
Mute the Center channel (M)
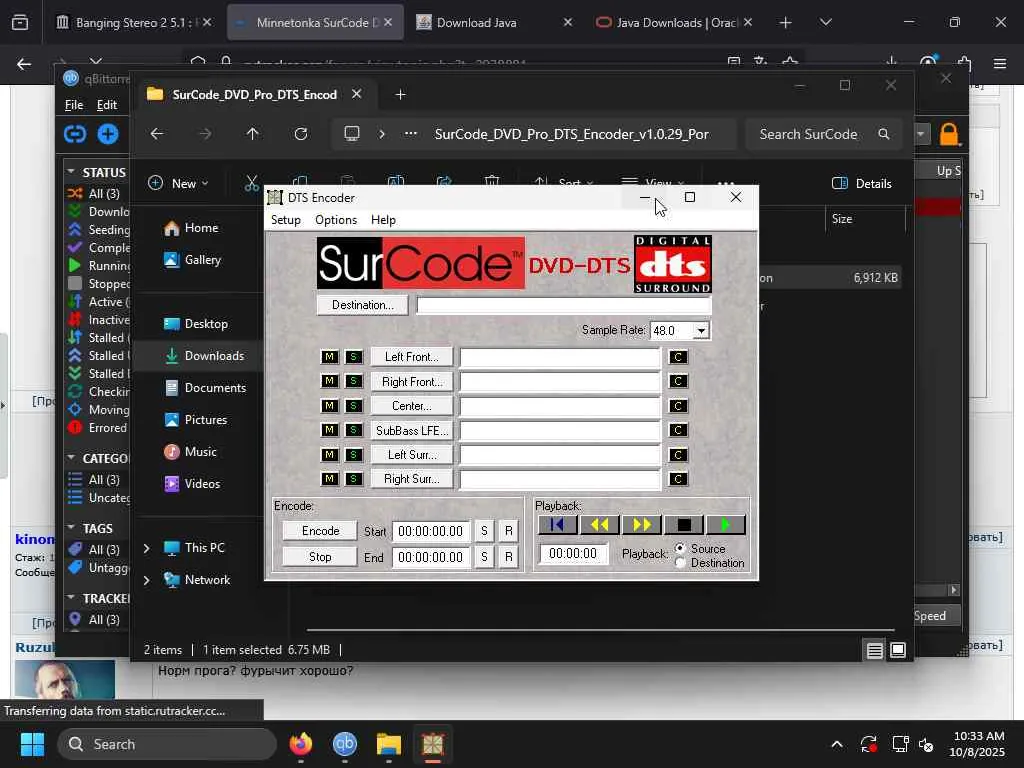(329, 406)
